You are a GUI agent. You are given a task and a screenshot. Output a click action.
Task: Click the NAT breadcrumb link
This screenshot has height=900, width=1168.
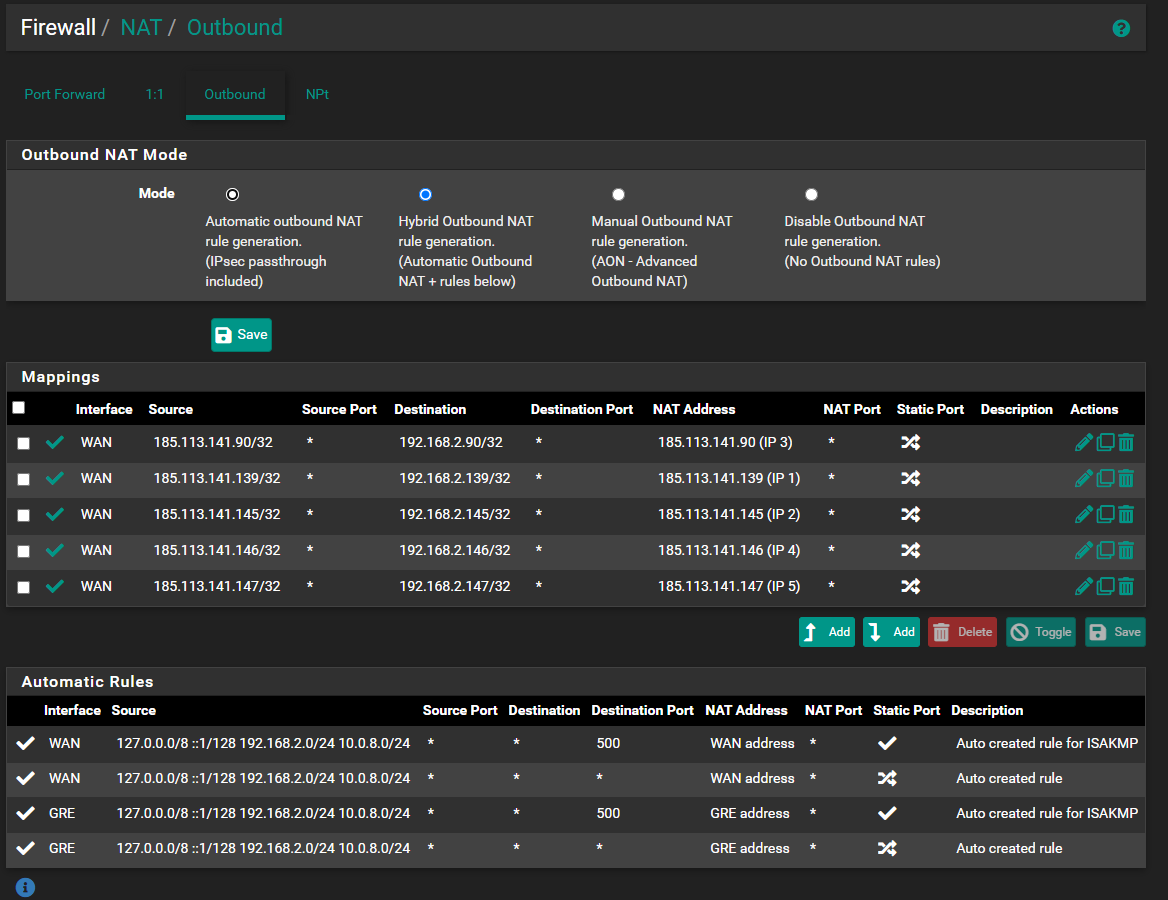(x=141, y=27)
